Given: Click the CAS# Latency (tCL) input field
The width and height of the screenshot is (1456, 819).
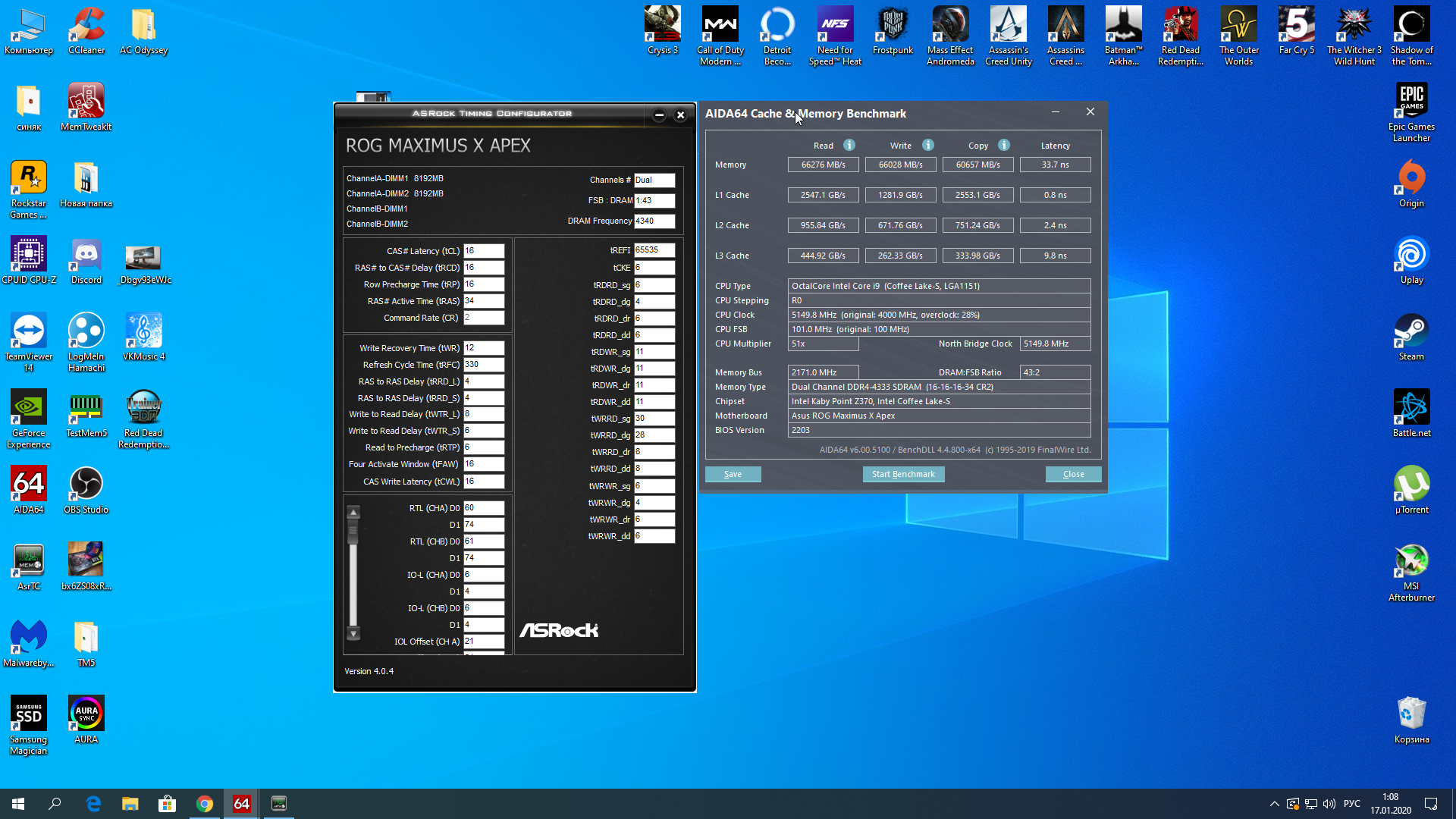Looking at the screenshot, I should [484, 251].
